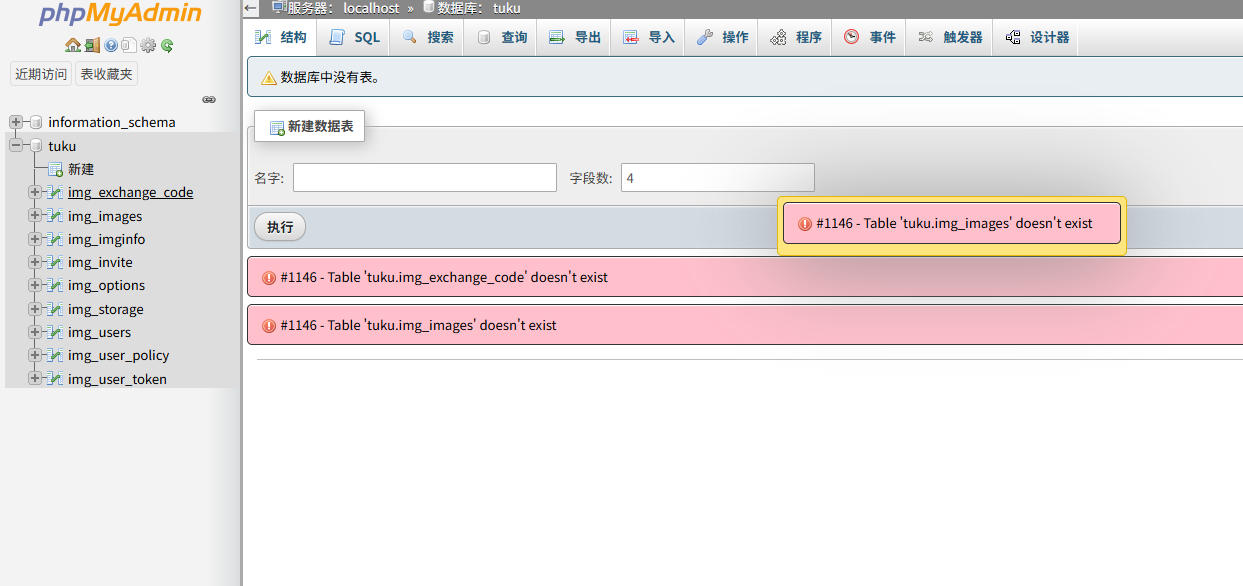Image resolution: width=1243 pixels, height=586 pixels.
Task: Open the 操作 (Operations) tab
Action: coord(722,37)
